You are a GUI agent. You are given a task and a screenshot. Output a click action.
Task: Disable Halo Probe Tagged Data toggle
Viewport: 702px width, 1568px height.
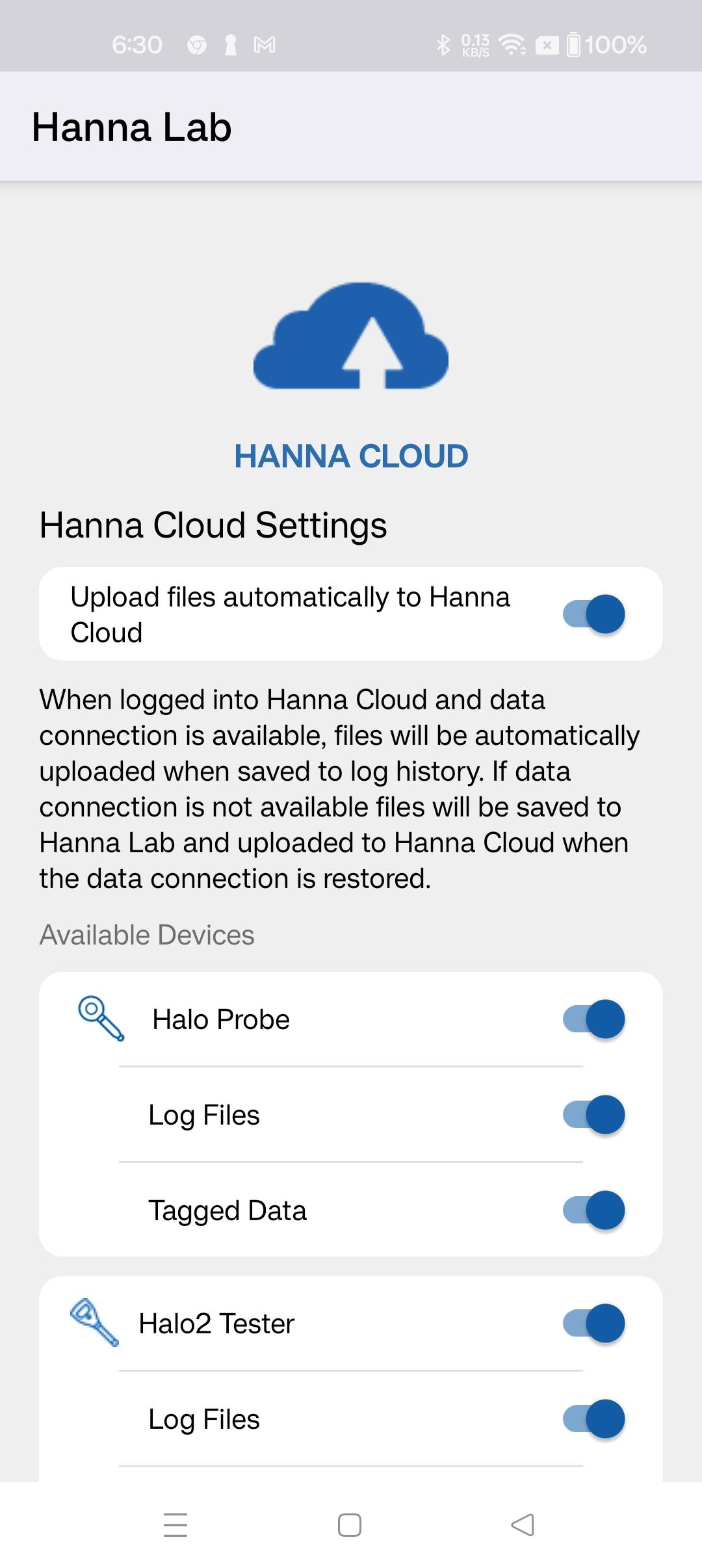[x=593, y=1210]
